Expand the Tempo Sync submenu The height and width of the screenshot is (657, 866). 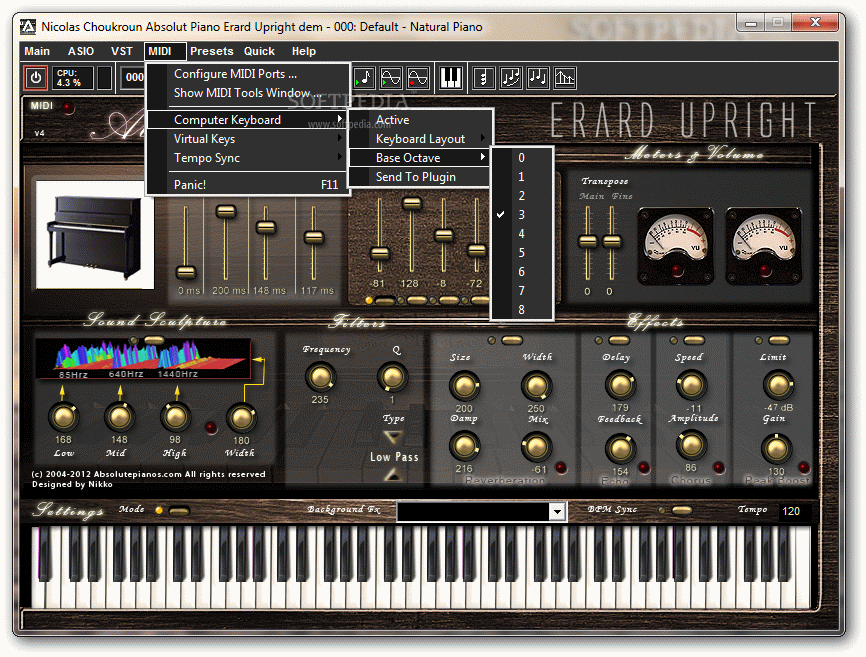click(x=247, y=158)
